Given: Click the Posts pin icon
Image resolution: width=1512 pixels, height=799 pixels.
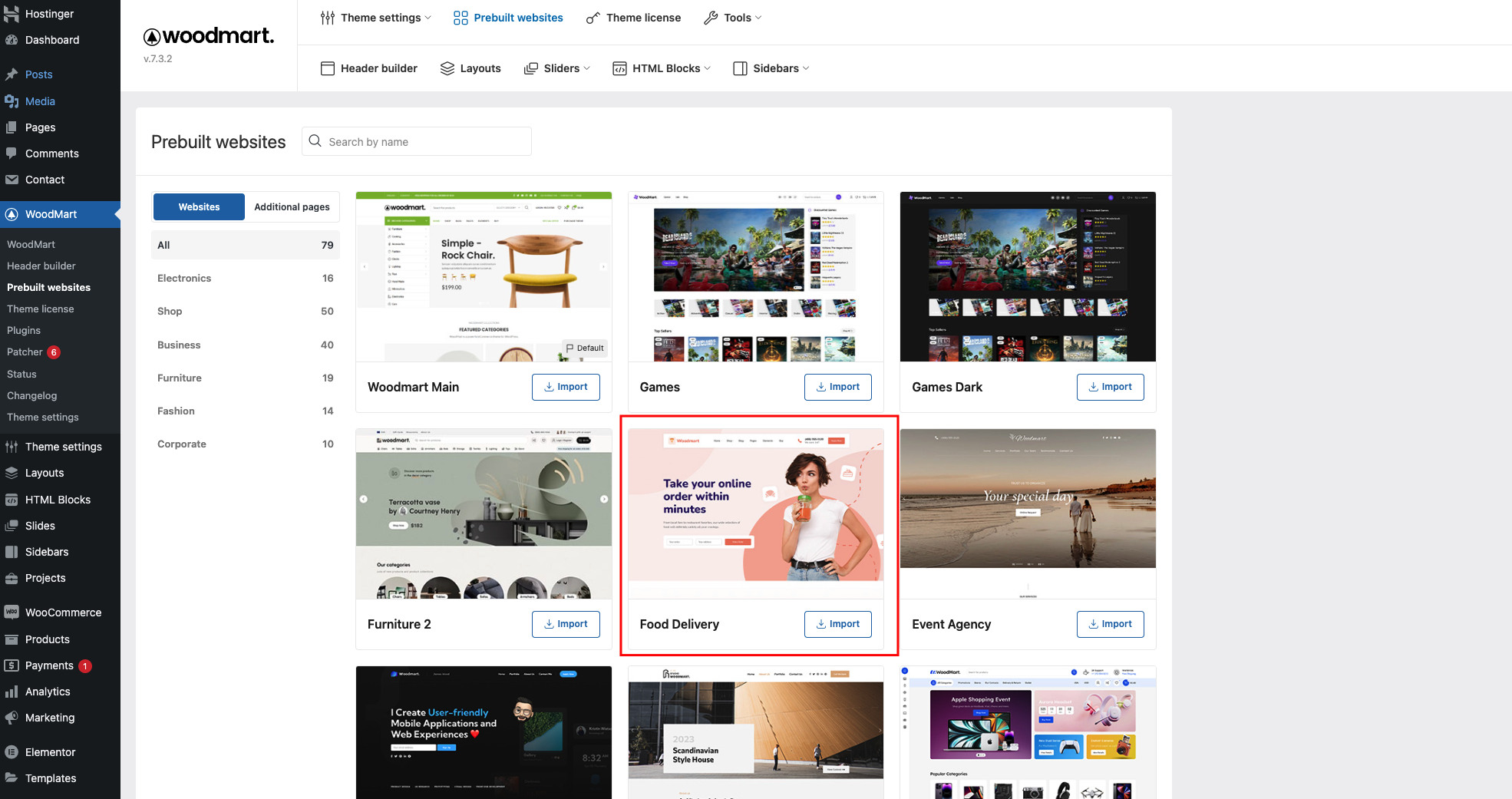Looking at the screenshot, I should point(12,74).
